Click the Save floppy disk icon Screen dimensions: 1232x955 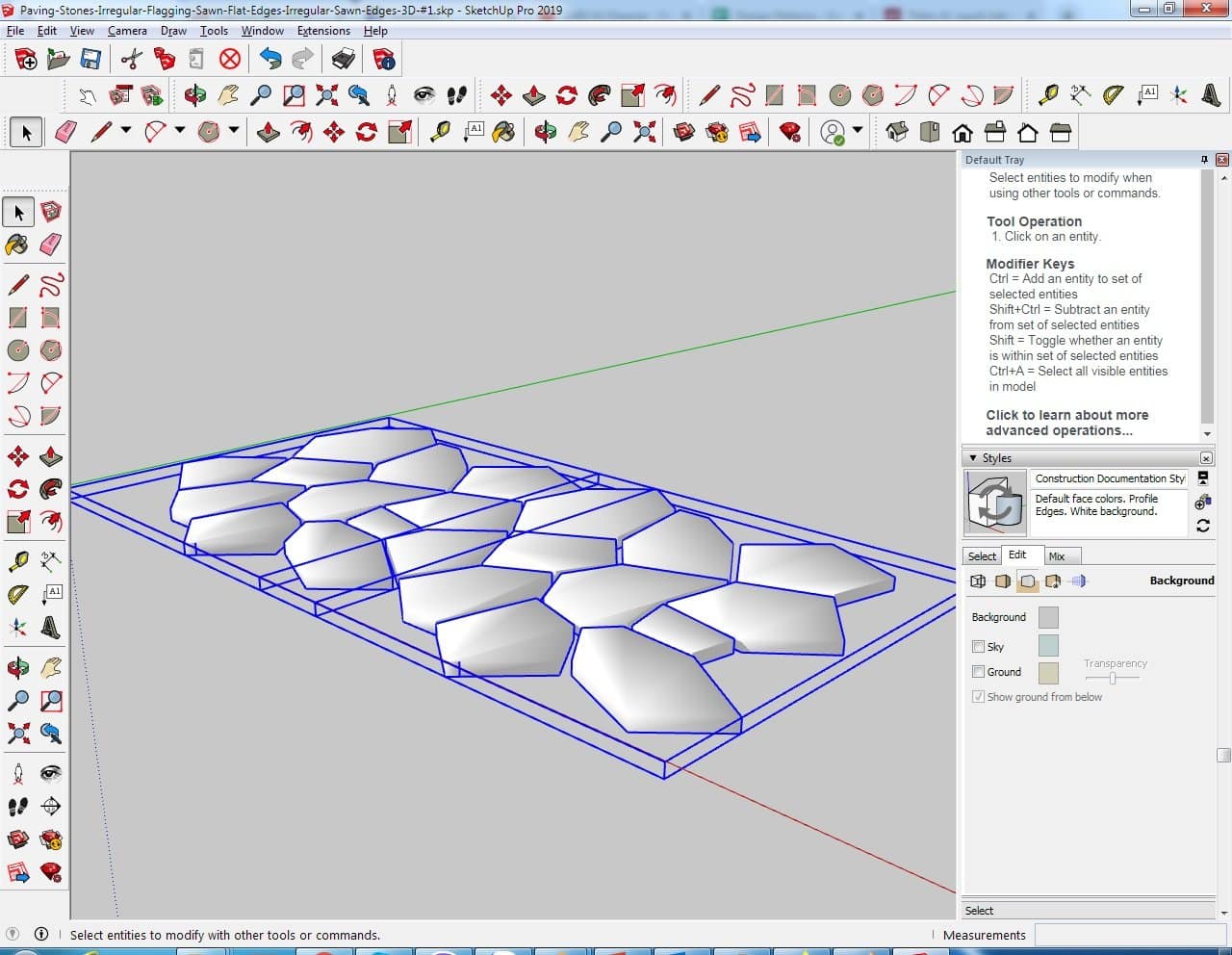click(90, 60)
